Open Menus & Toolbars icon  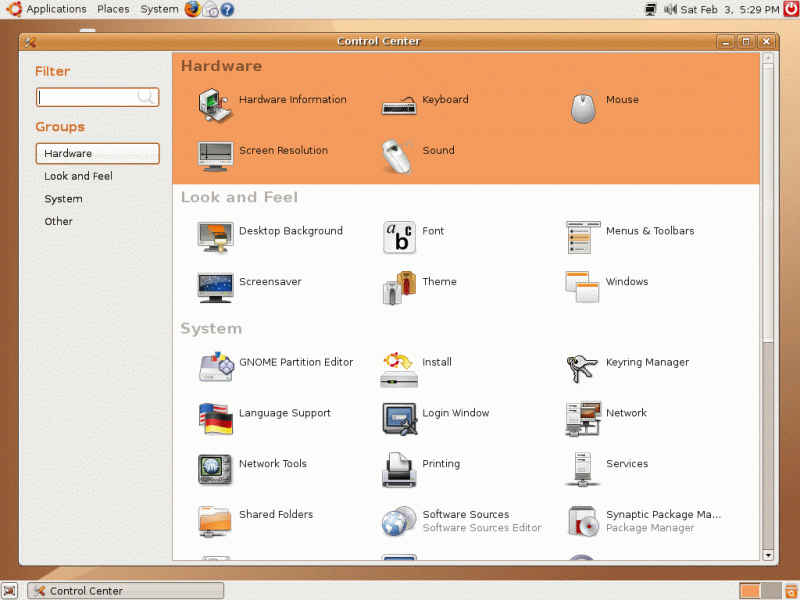tap(583, 237)
